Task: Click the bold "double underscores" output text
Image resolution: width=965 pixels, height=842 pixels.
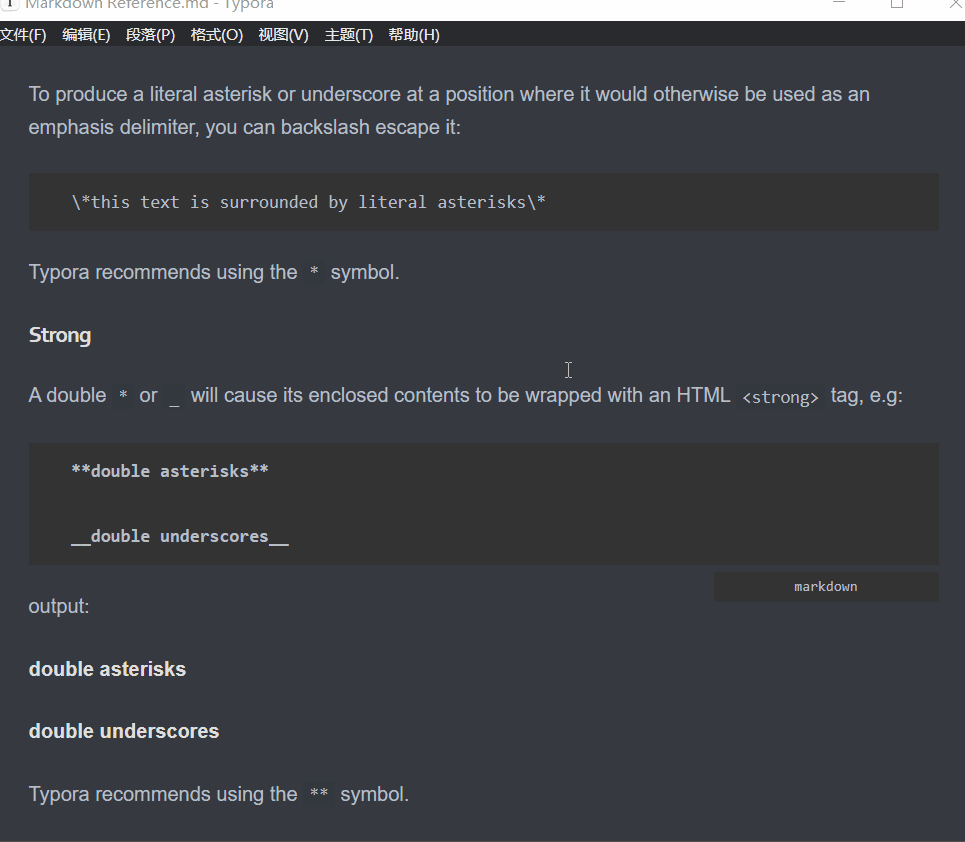Action: click(x=124, y=731)
